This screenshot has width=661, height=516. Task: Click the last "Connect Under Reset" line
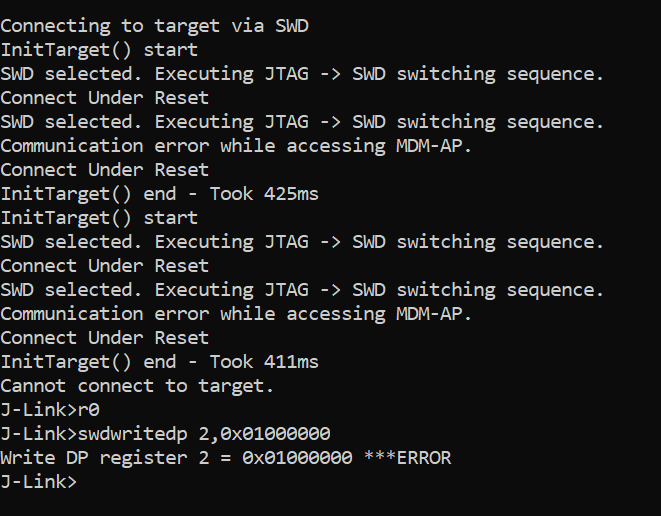pyautogui.click(x=104, y=338)
